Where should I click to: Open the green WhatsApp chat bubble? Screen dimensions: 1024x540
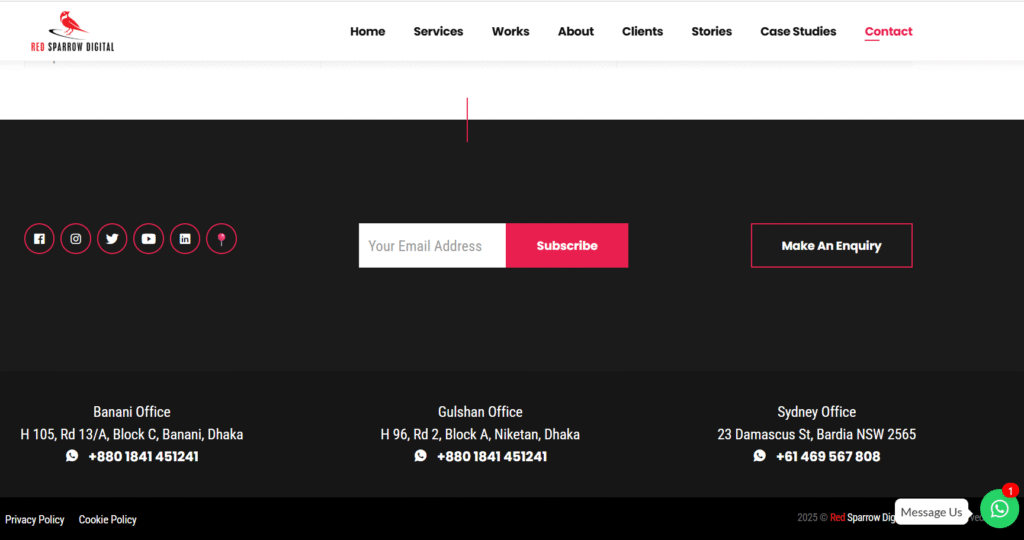(999, 509)
